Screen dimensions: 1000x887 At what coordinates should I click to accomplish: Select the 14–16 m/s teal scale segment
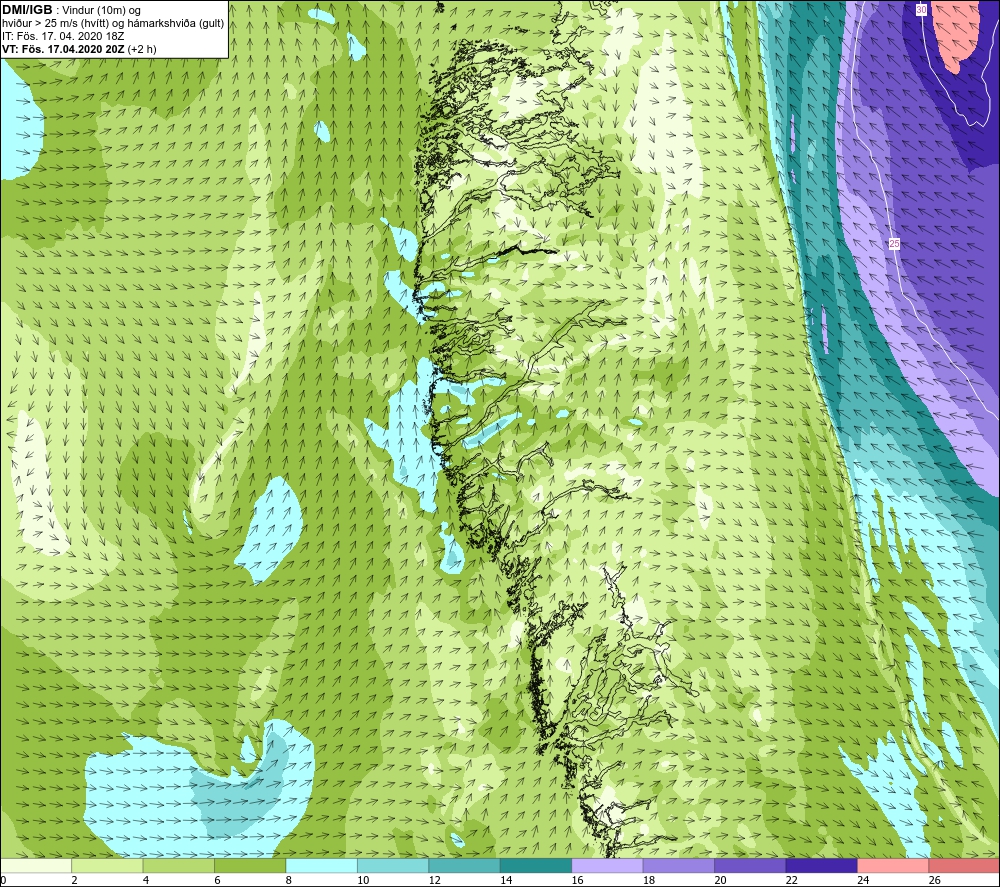[536, 865]
